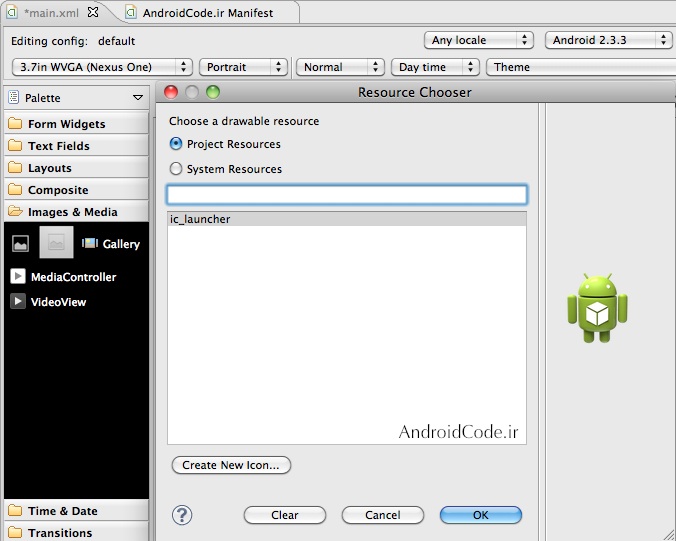
Task: Open the Portrait orientation dropdown
Action: pos(243,67)
